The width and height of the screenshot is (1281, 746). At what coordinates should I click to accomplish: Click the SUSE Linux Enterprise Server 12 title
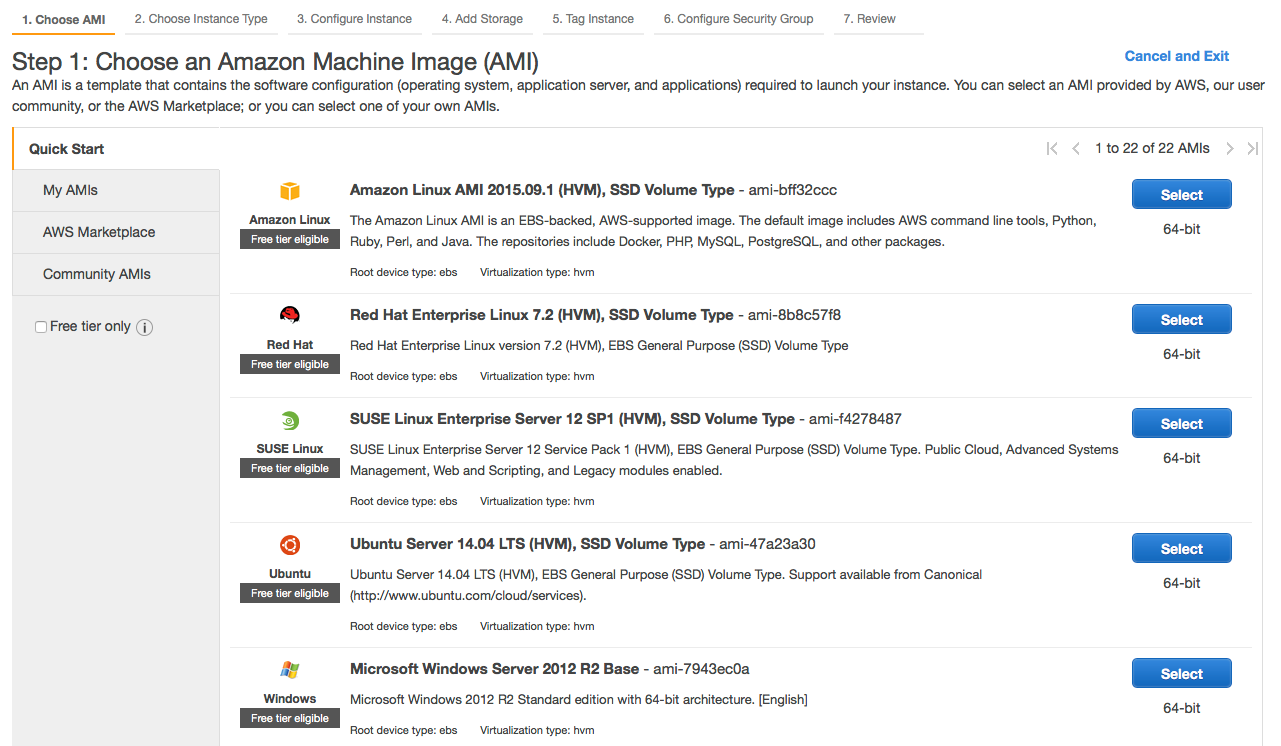[572, 419]
